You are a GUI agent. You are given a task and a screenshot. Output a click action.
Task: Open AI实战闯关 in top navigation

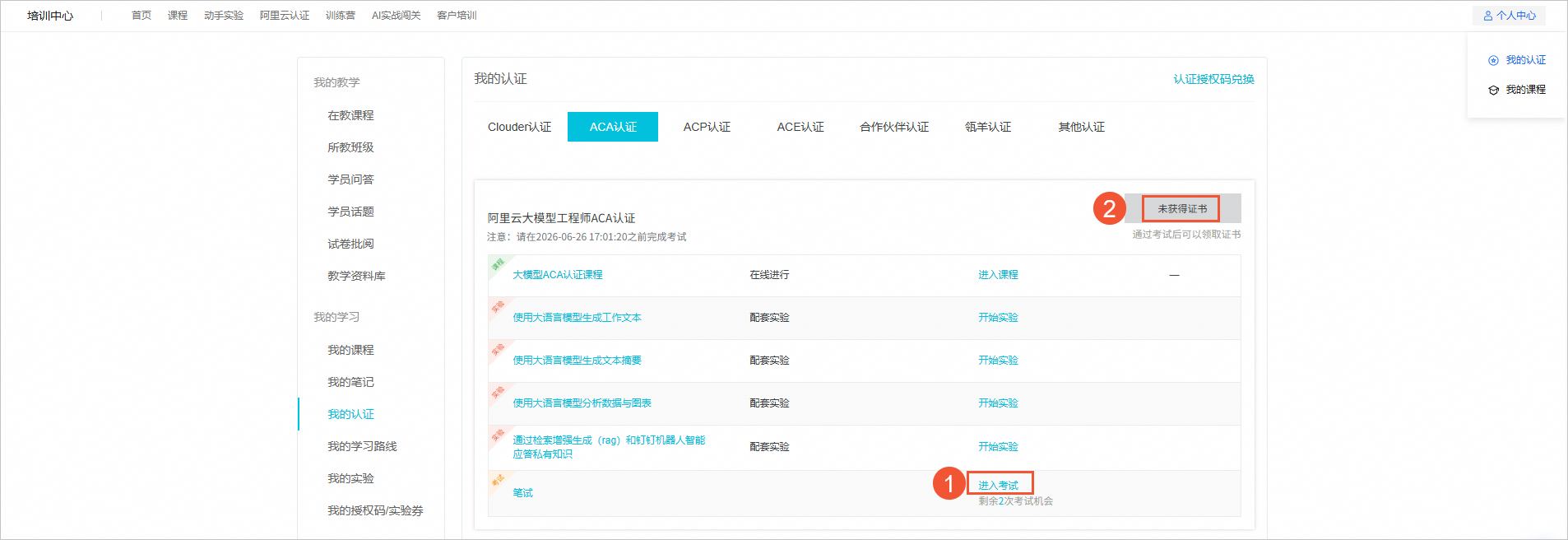(396, 16)
